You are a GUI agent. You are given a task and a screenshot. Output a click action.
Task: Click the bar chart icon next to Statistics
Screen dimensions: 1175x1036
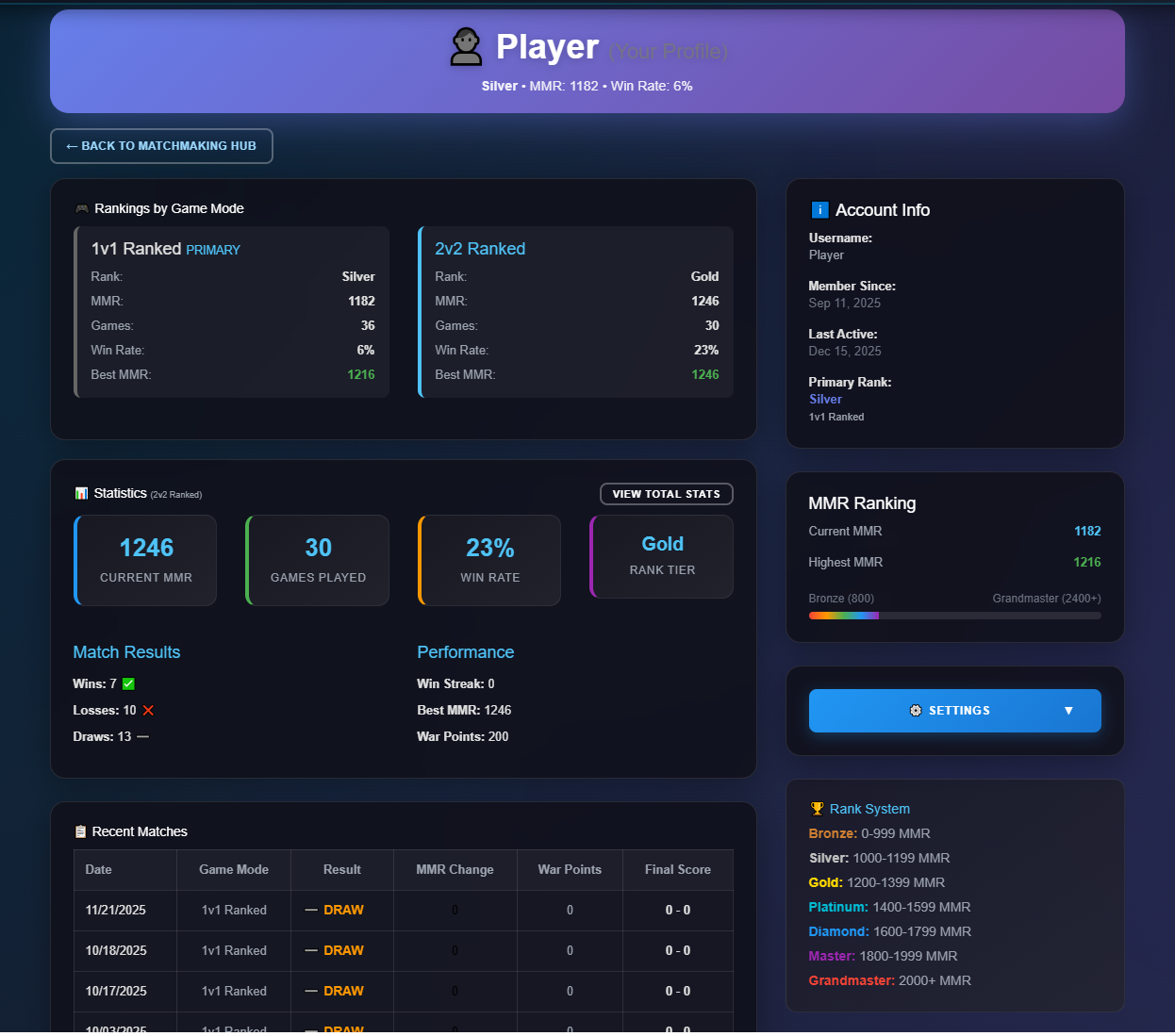point(81,493)
